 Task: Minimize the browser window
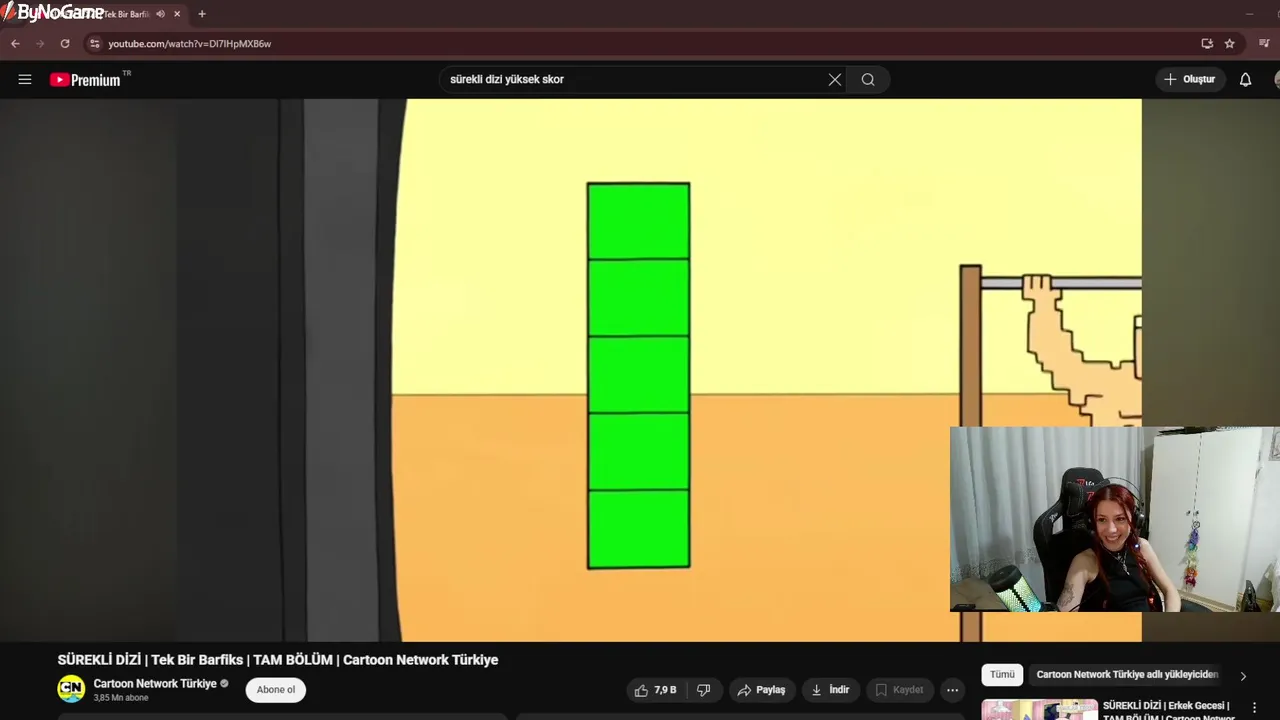coord(1249,14)
